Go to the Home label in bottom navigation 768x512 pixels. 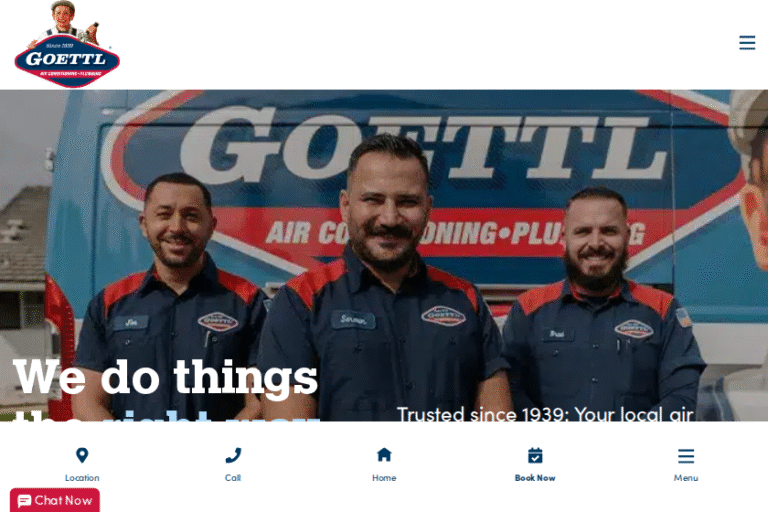click(384, 478)
